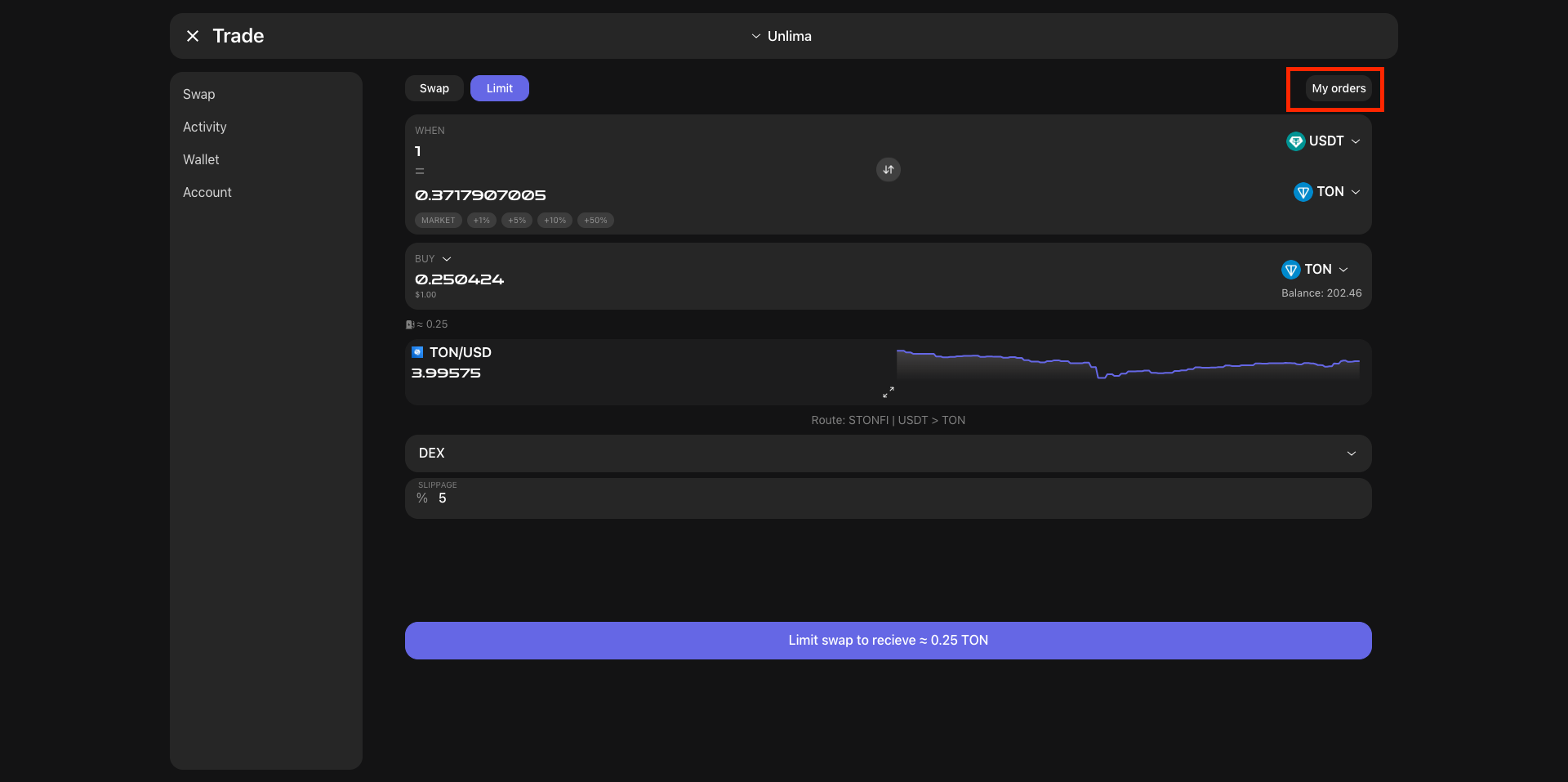Open the Unlima wallet selector
Screen dimensions: 1568x782
782,36
